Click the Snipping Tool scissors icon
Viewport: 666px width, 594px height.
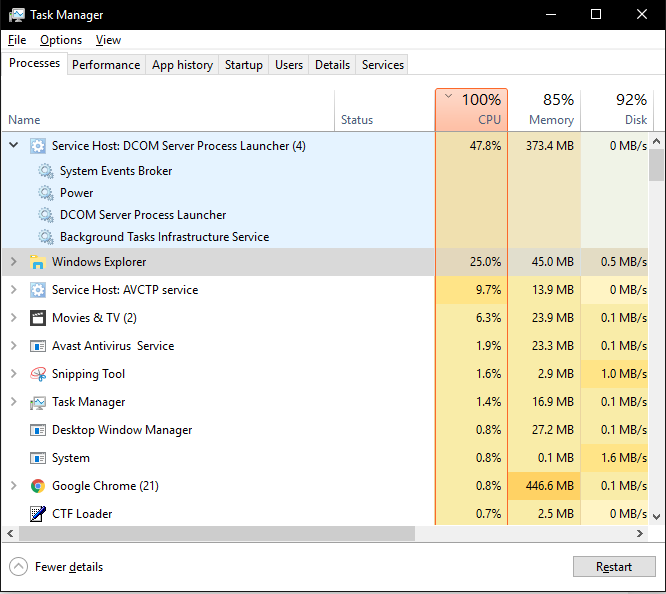pyautogui.click(x=38, y=374)
